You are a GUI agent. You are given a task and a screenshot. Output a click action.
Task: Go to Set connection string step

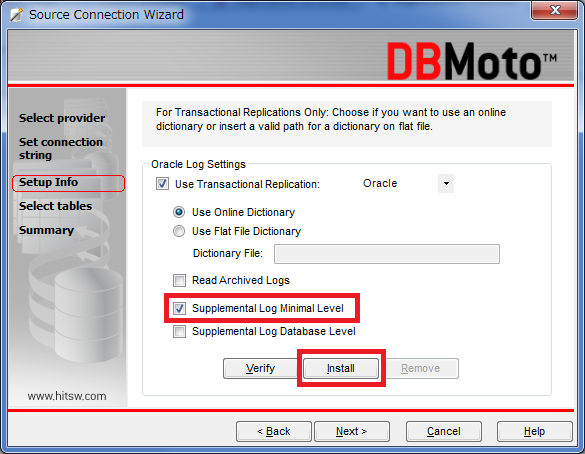tap(61, 148)
